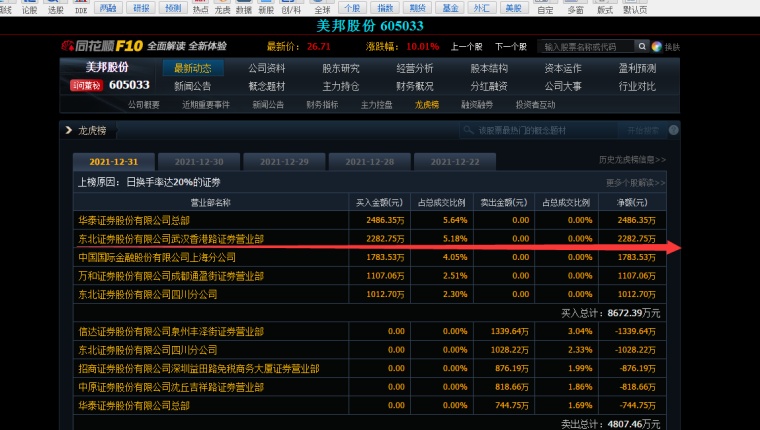Focus the stock name or code input field
Screen dimensions: 760x430
coord(586,47)
